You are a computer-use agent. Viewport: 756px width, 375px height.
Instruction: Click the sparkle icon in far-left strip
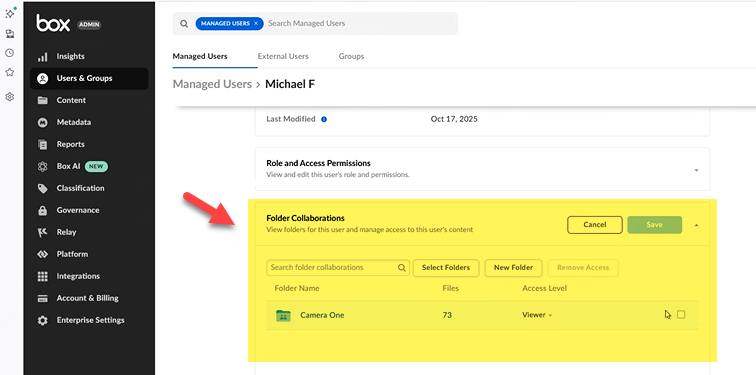tap(10, 13)
